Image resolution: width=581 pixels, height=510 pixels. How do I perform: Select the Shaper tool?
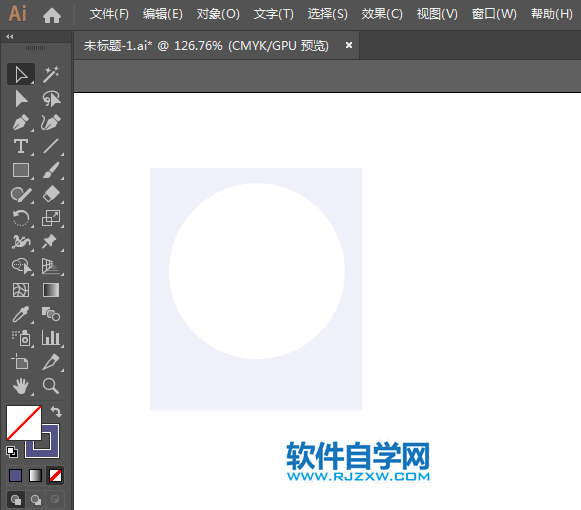click(x=21, y=194)
